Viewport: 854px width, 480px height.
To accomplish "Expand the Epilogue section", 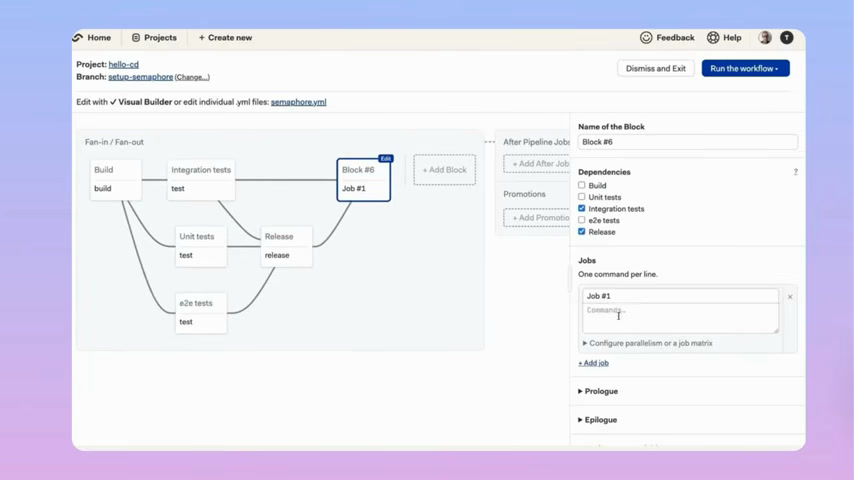I will pyautogui.click(x=597, y=420).
